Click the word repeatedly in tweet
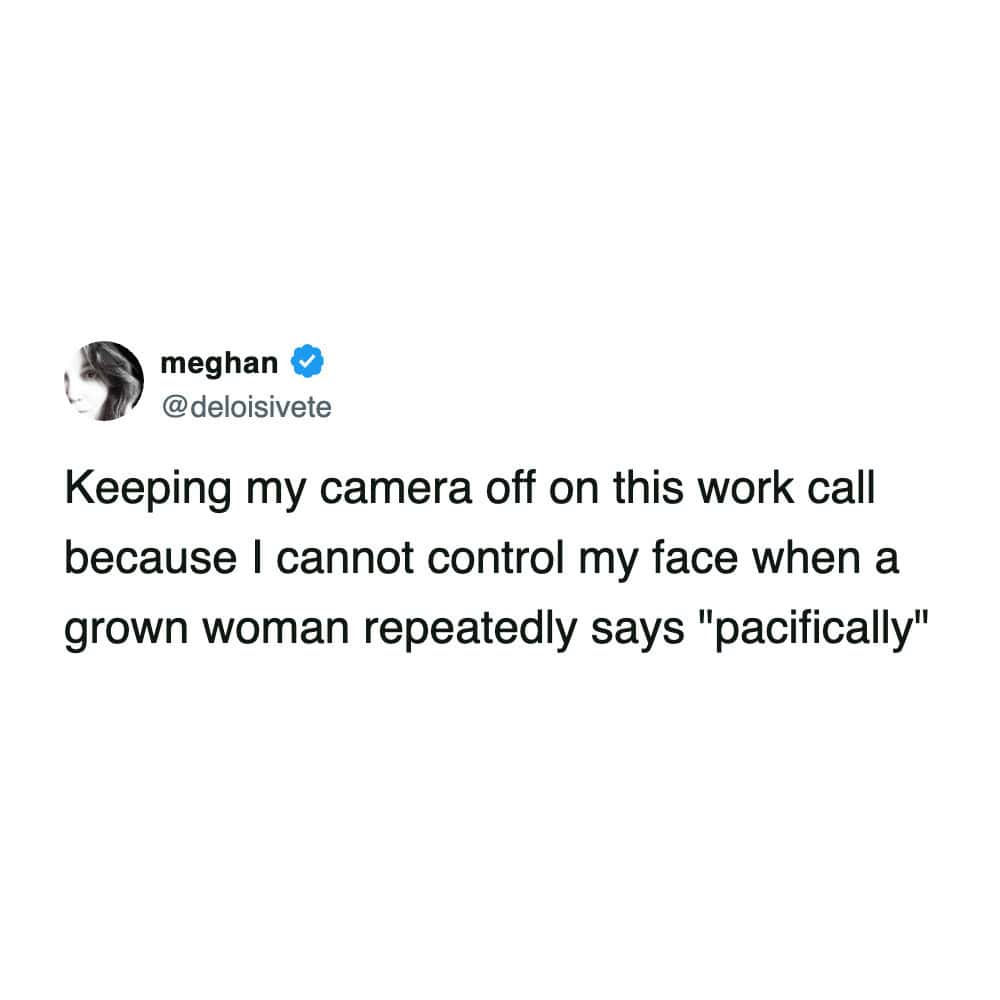This screenshot has height=1000, width=1000. coord(470,629)
